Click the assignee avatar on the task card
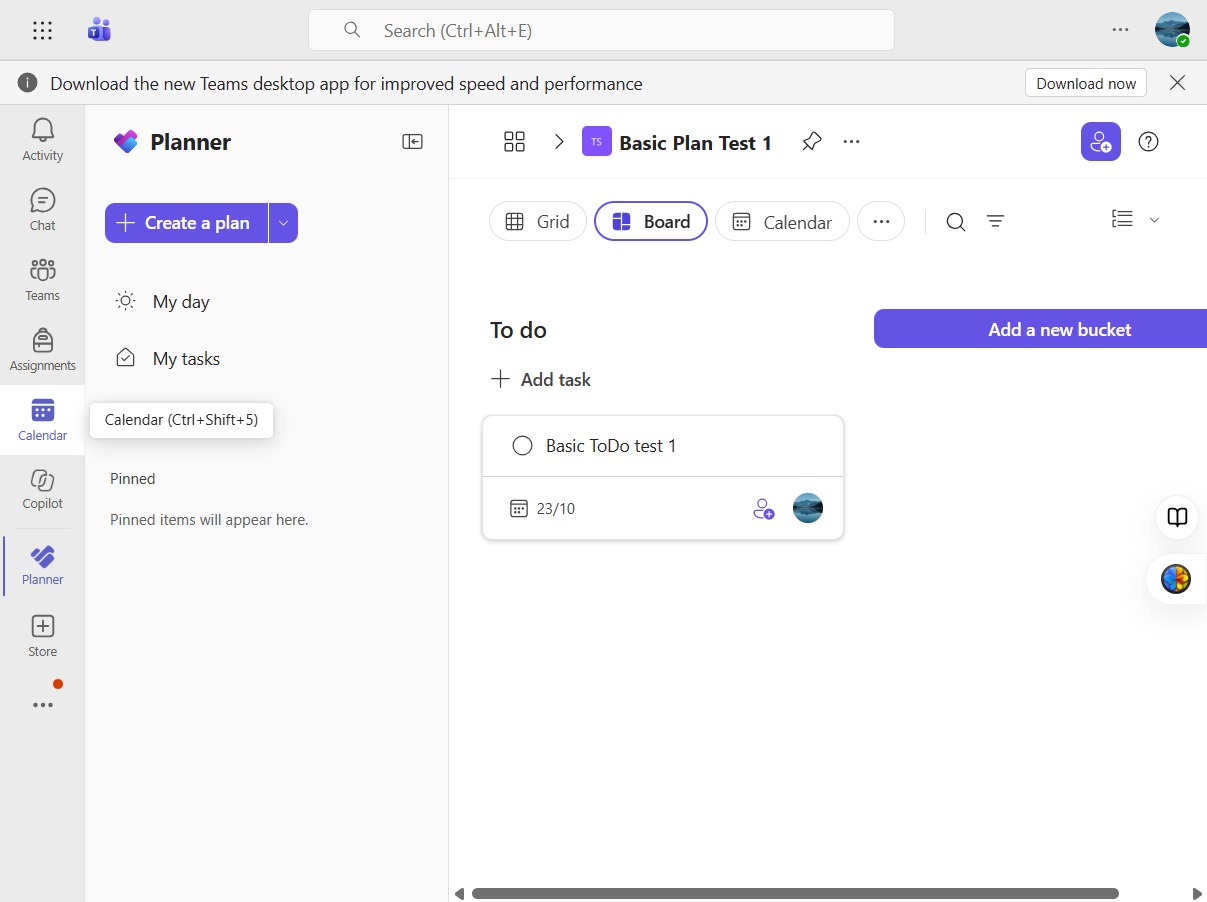Image resolution: width=1207 pixels, height=902 pixels. click(x=808, y=508)
